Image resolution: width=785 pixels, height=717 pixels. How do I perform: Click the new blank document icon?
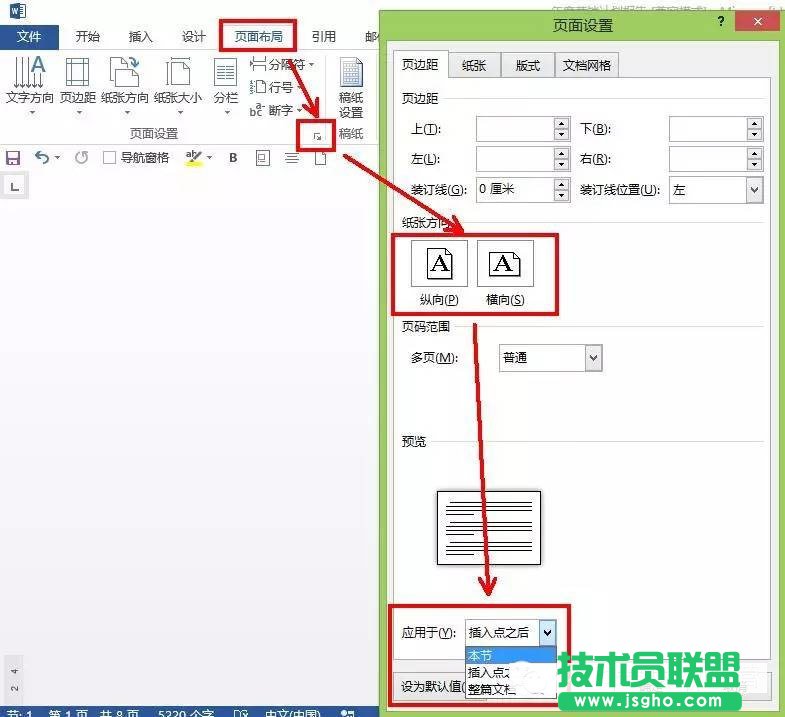320,159
